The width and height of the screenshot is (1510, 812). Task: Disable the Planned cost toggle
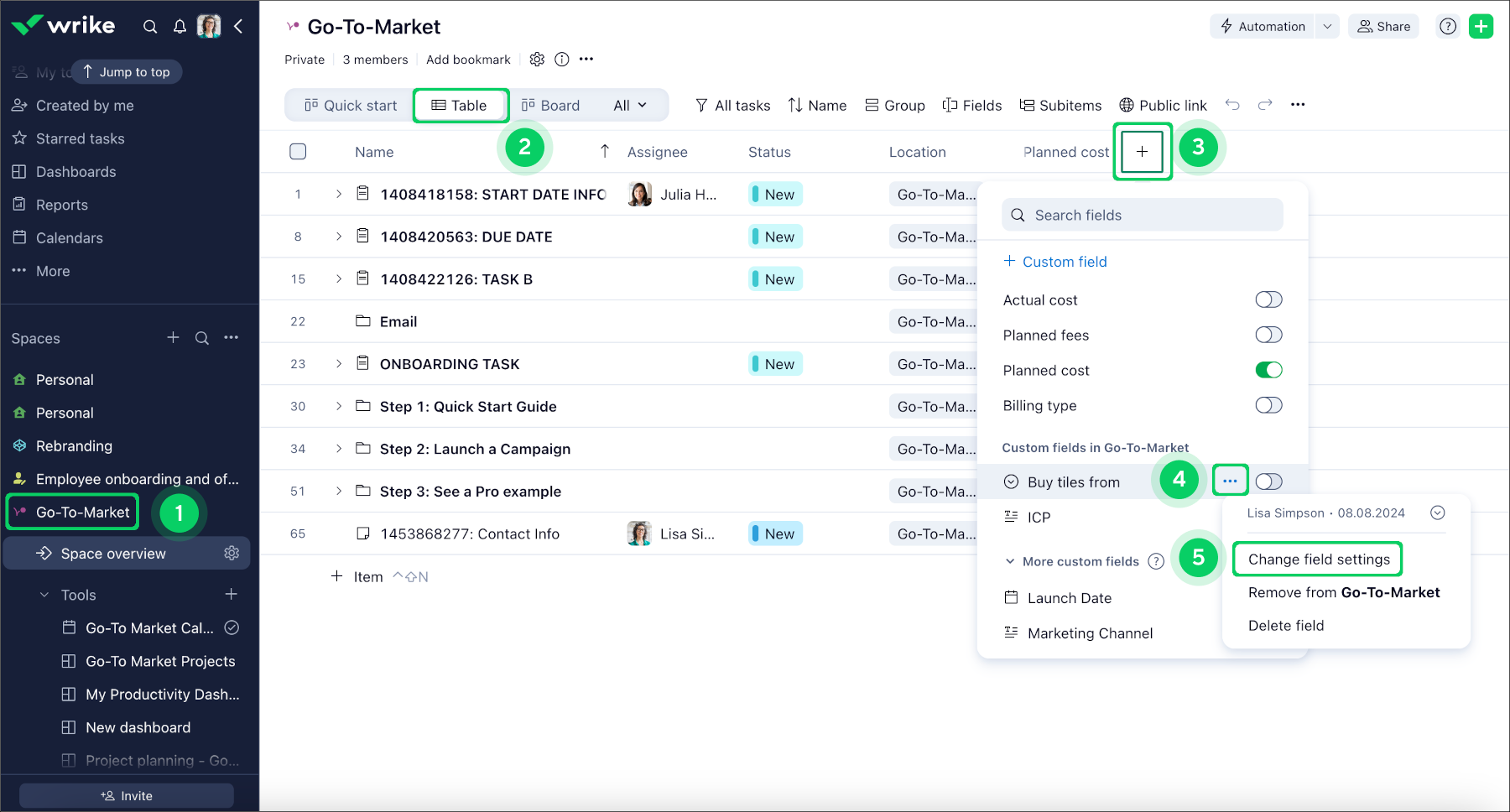pos(1268,370)
